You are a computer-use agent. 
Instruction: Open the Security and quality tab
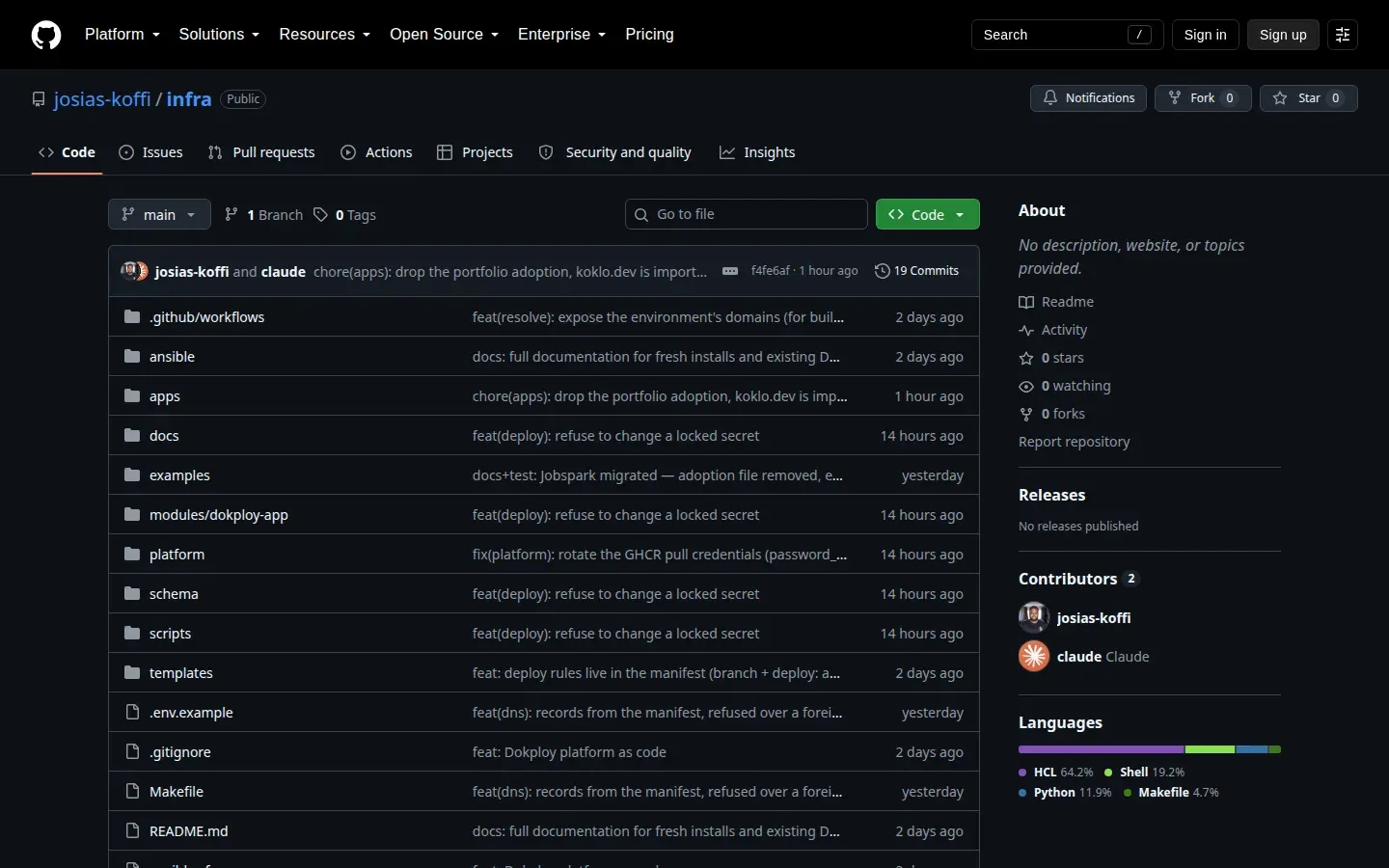coord(614,152)
